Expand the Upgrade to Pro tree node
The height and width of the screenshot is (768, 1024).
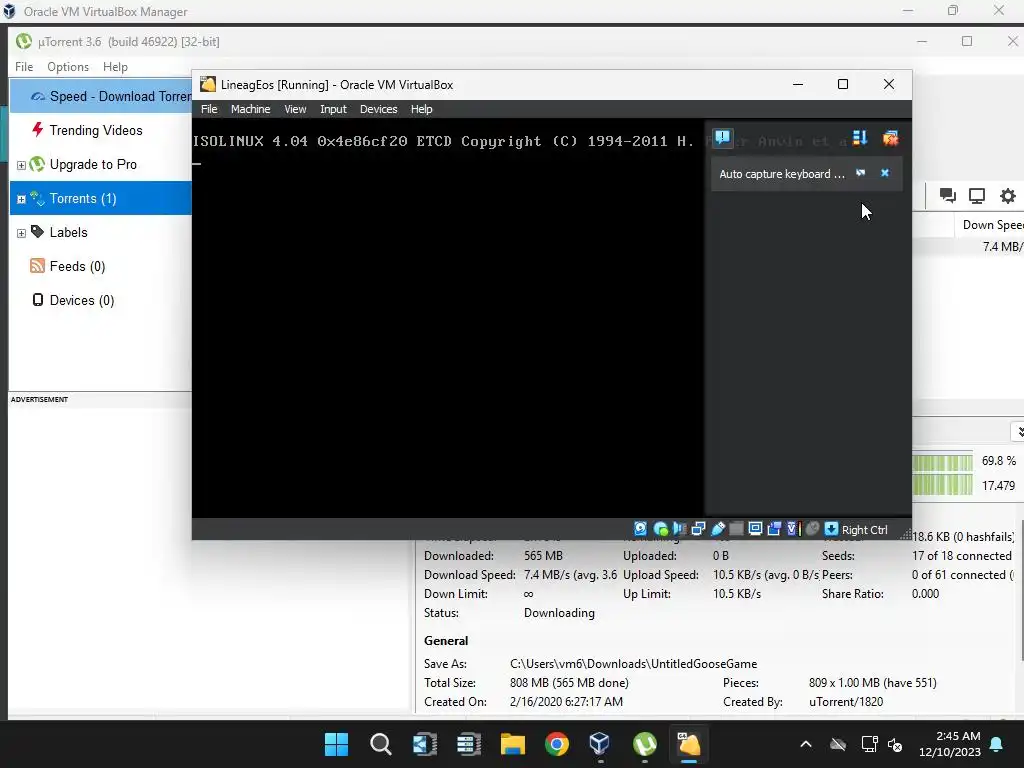(x=21, y=165)
